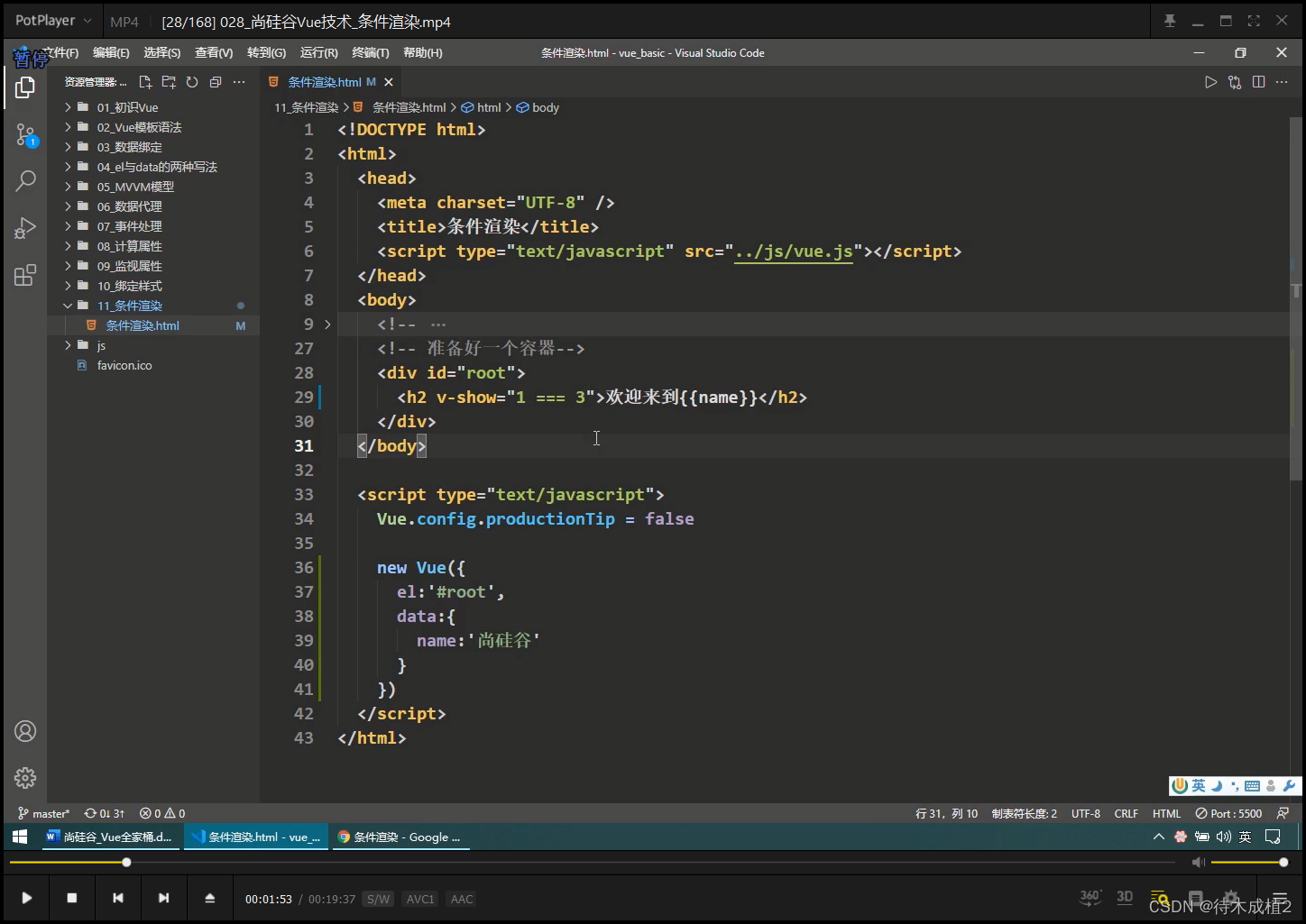Open the Accounts menu icon
The height and width of the screenshot is (924, 1306).
point(25,731)
